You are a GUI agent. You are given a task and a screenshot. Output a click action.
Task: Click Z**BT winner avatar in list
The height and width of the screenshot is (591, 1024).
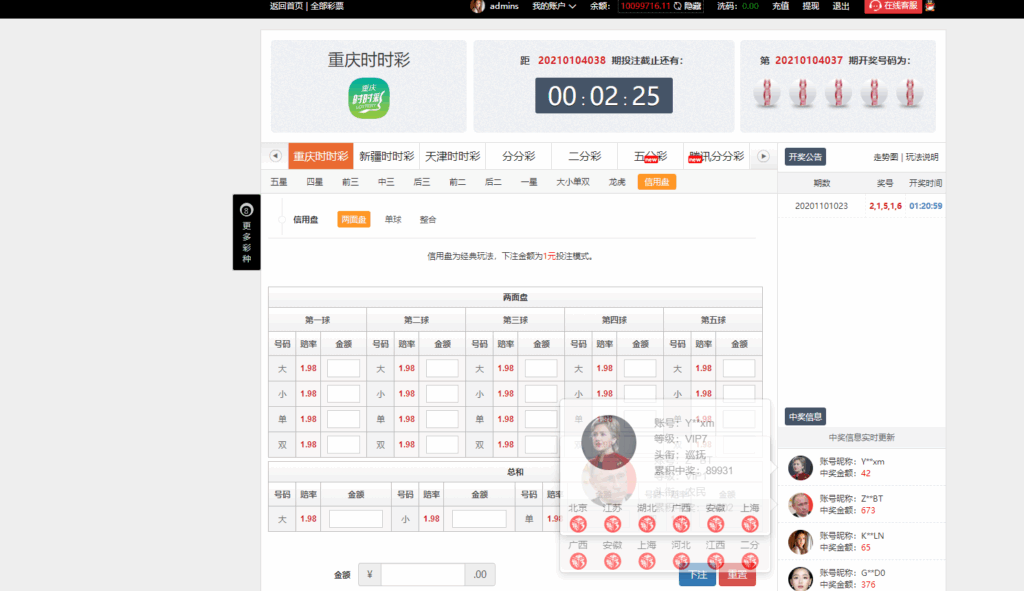800,505
